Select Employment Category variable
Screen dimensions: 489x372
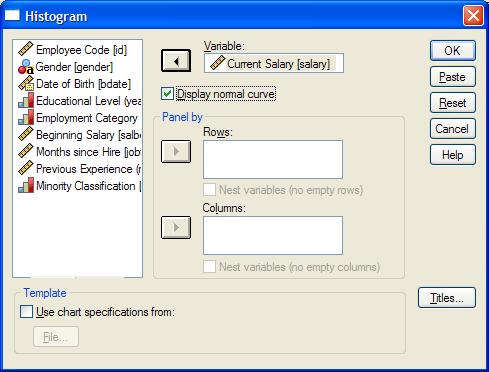87,118
